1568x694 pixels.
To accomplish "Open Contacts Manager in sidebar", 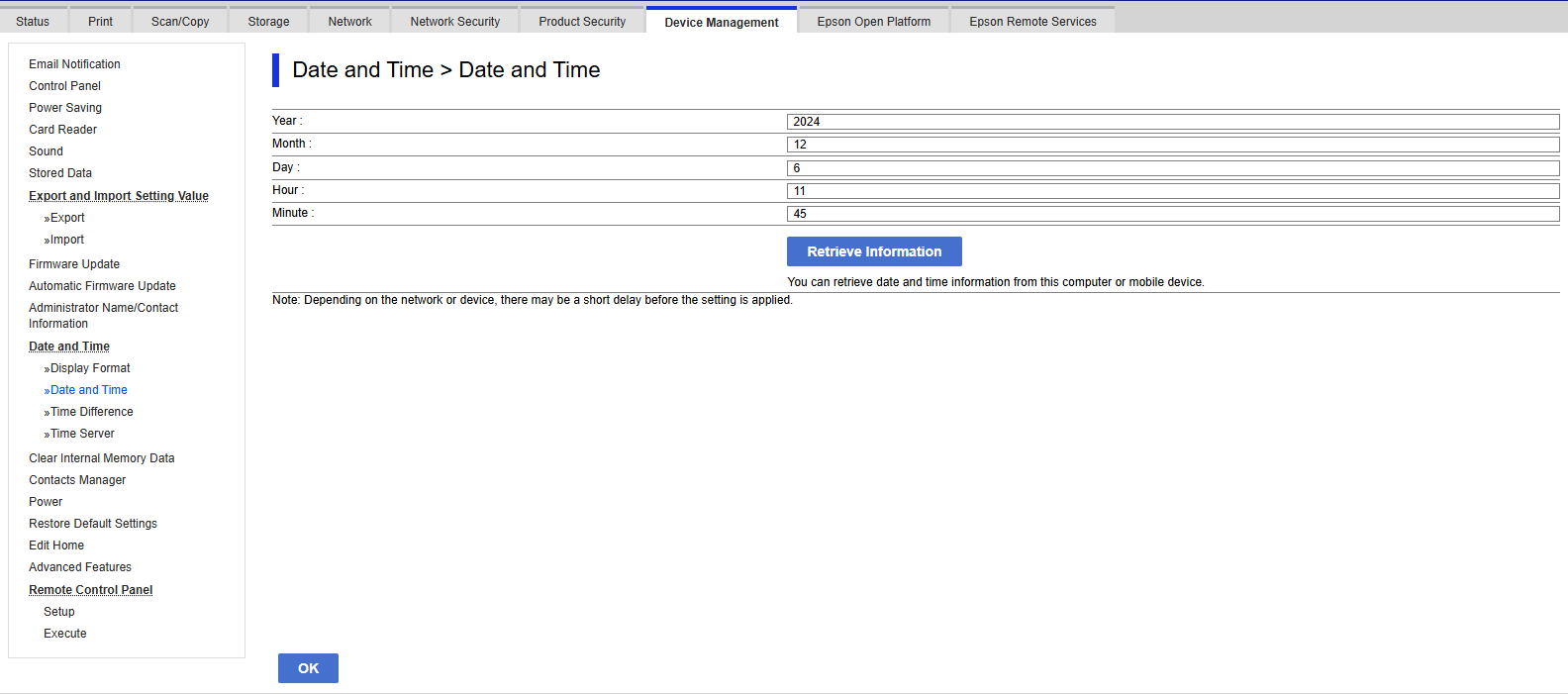I will [77, 480].
